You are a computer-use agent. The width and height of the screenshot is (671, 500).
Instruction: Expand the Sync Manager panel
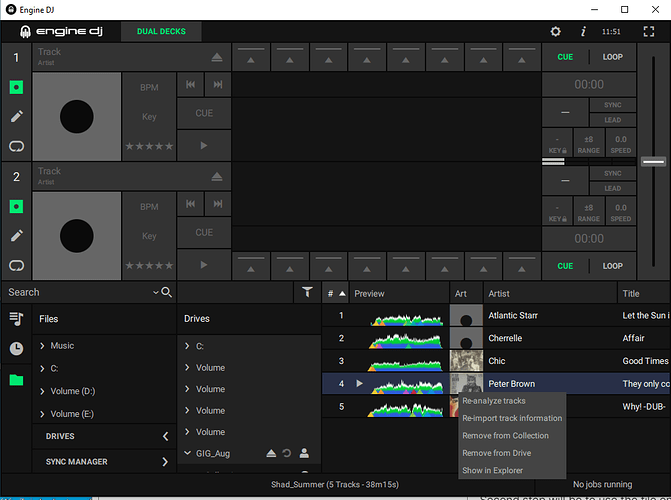point(165,462)
